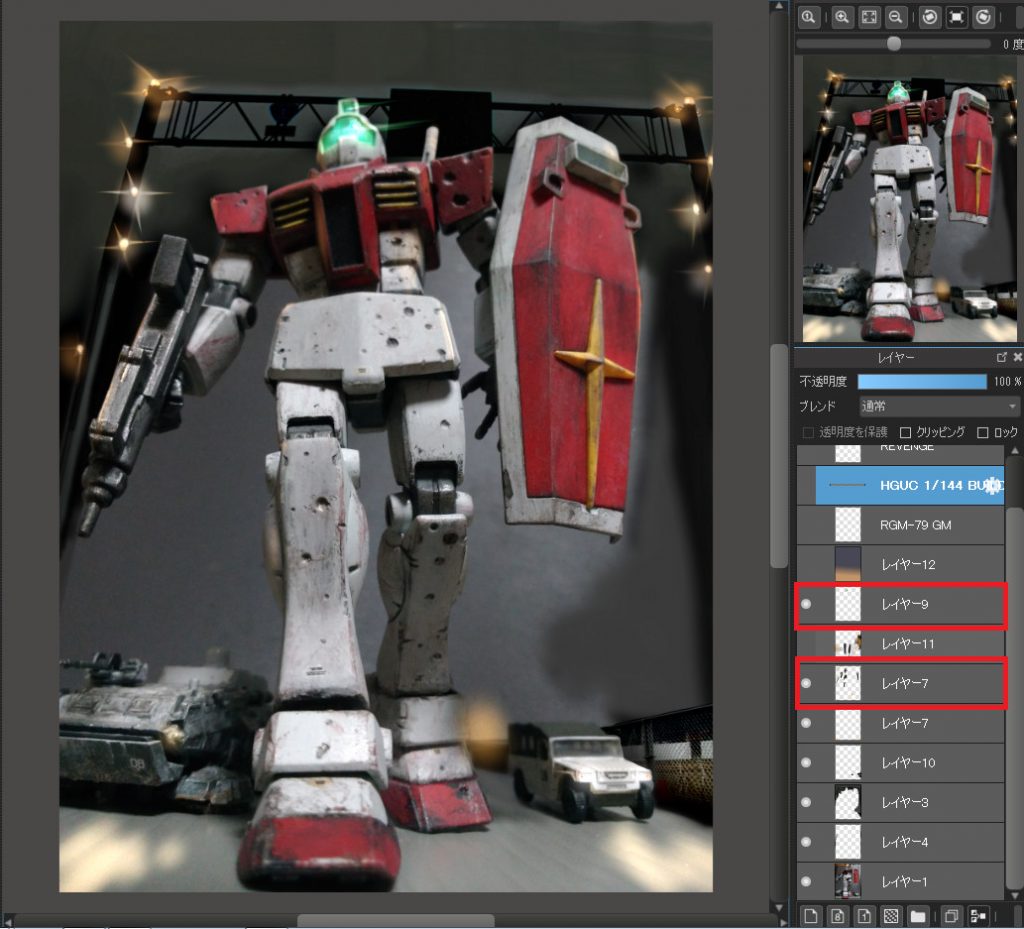Rotate the canvas view counterclockwise
Viewport: 1024px width, 929px height.
tap(930, 17)
